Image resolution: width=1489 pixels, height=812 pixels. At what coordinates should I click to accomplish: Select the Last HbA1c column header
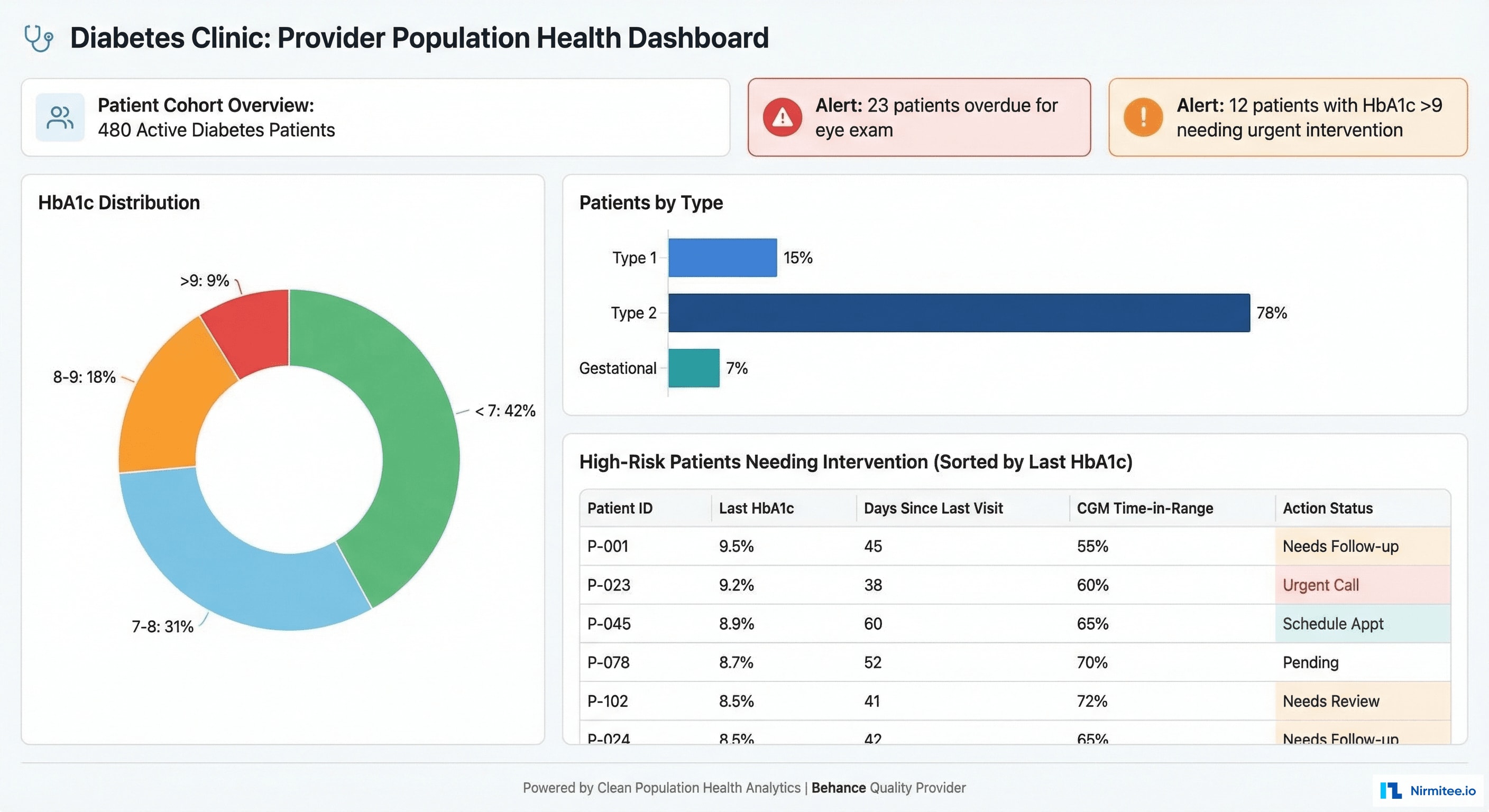[756, 509]
